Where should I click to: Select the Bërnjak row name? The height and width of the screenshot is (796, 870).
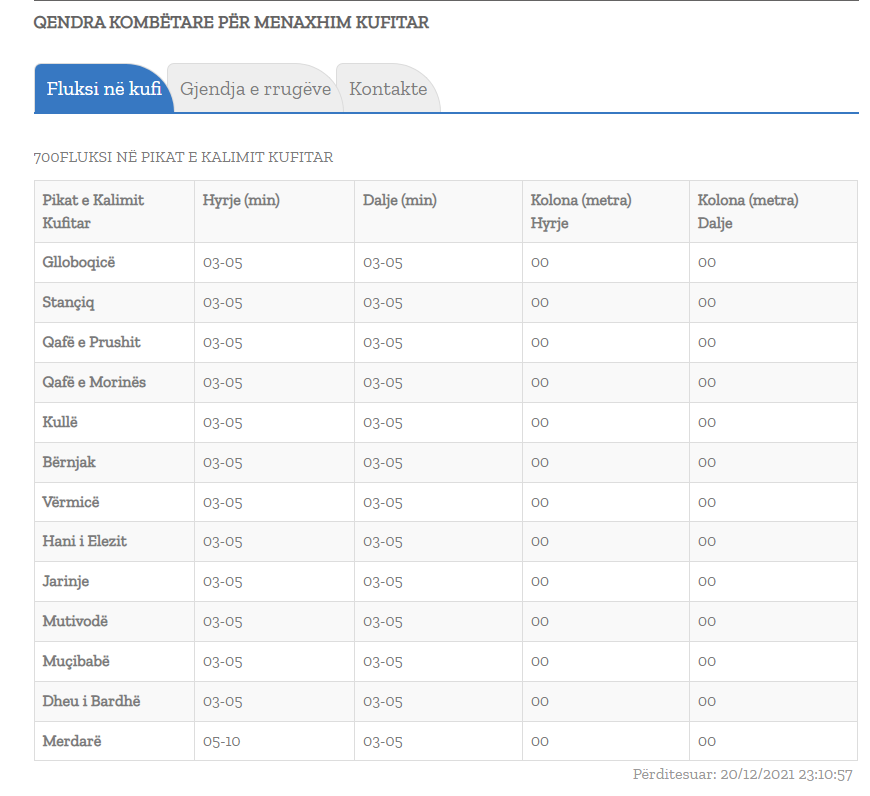click(x=69, y=462)
